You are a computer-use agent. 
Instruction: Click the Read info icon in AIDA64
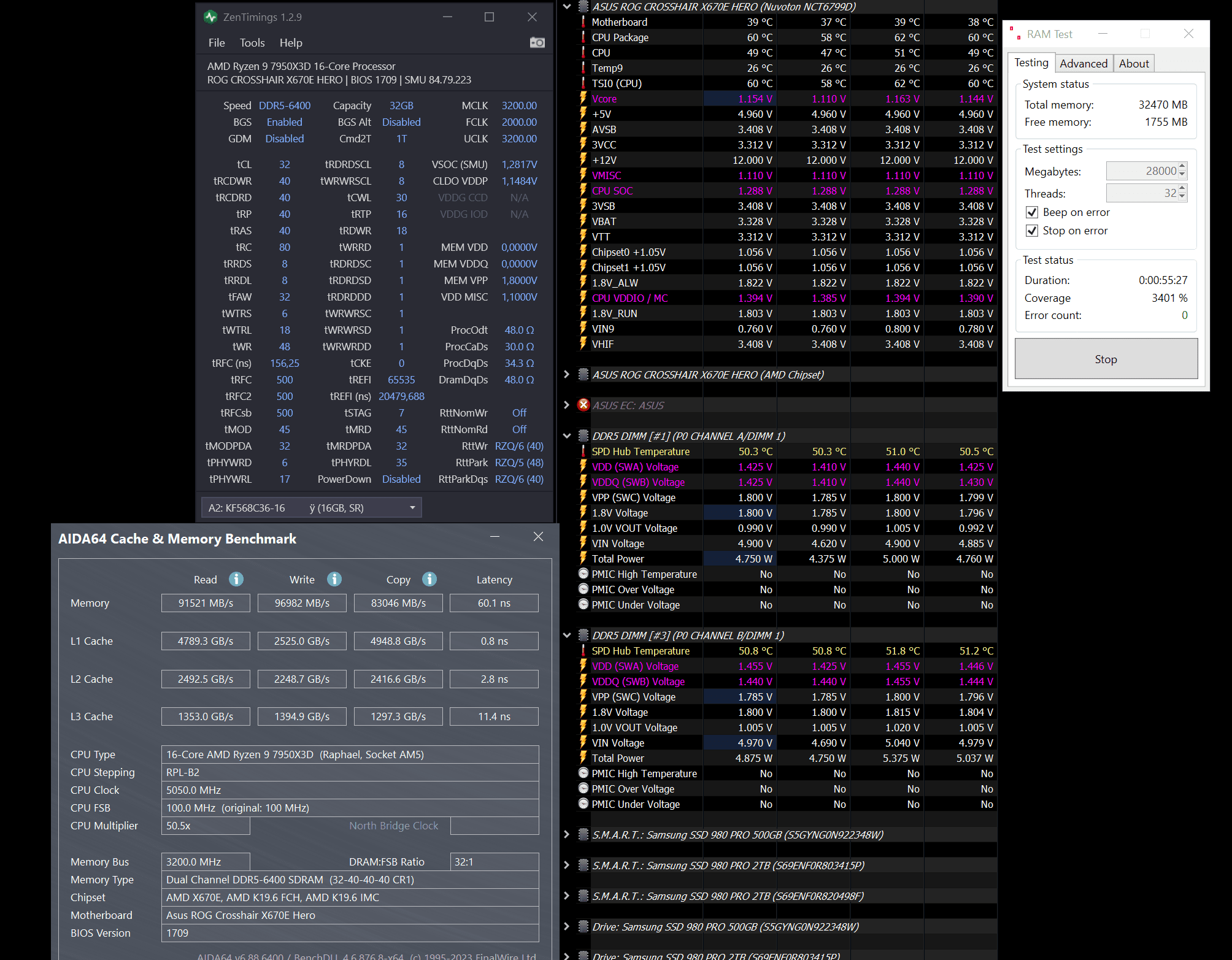(236, 579)
